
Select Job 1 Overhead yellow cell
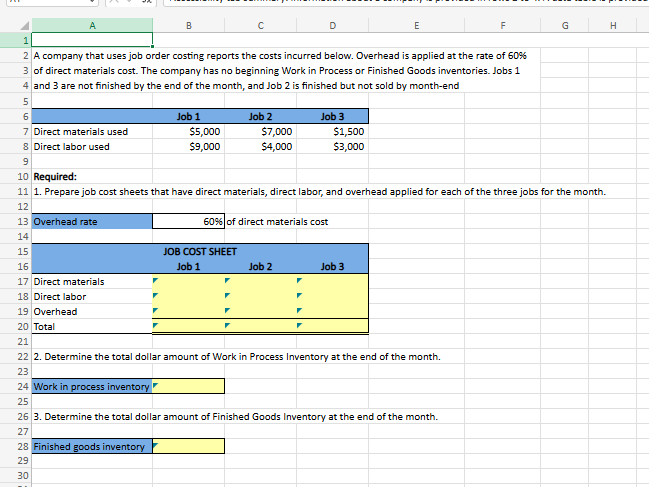[x=189, y=312]
